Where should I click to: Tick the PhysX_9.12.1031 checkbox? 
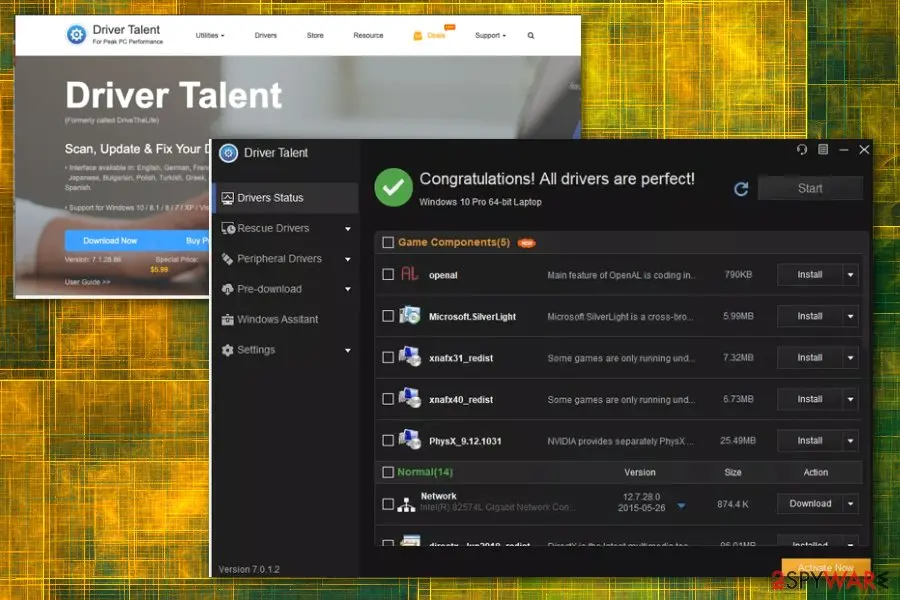[x=388, y=440]
